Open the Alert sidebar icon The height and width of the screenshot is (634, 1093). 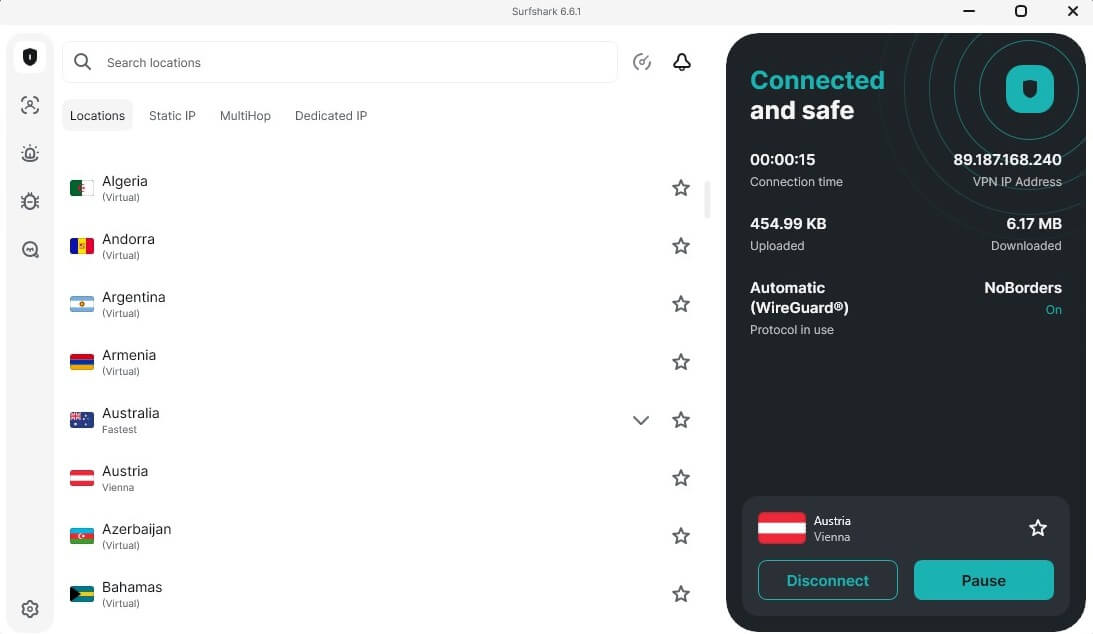pos(30,153)
